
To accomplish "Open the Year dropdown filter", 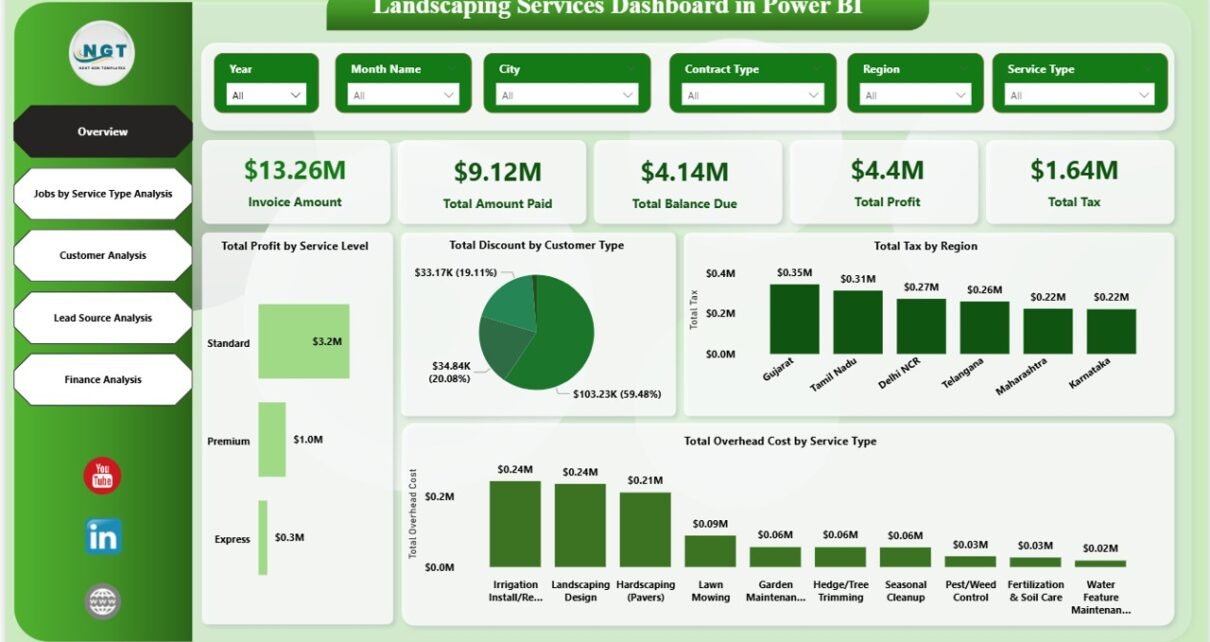I will pos(267,95).
